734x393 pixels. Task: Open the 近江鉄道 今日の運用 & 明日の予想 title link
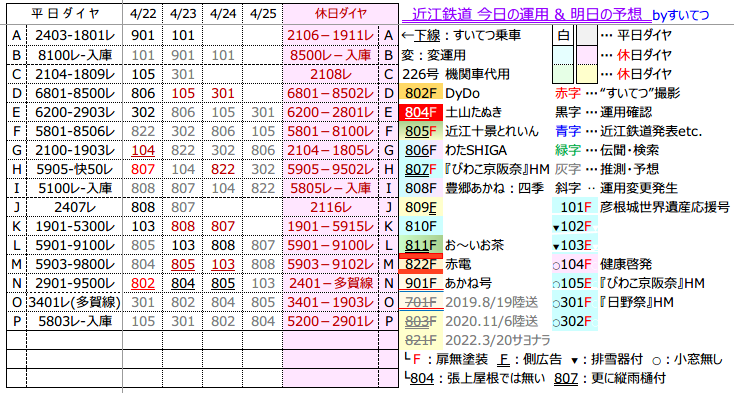[527, 15]
